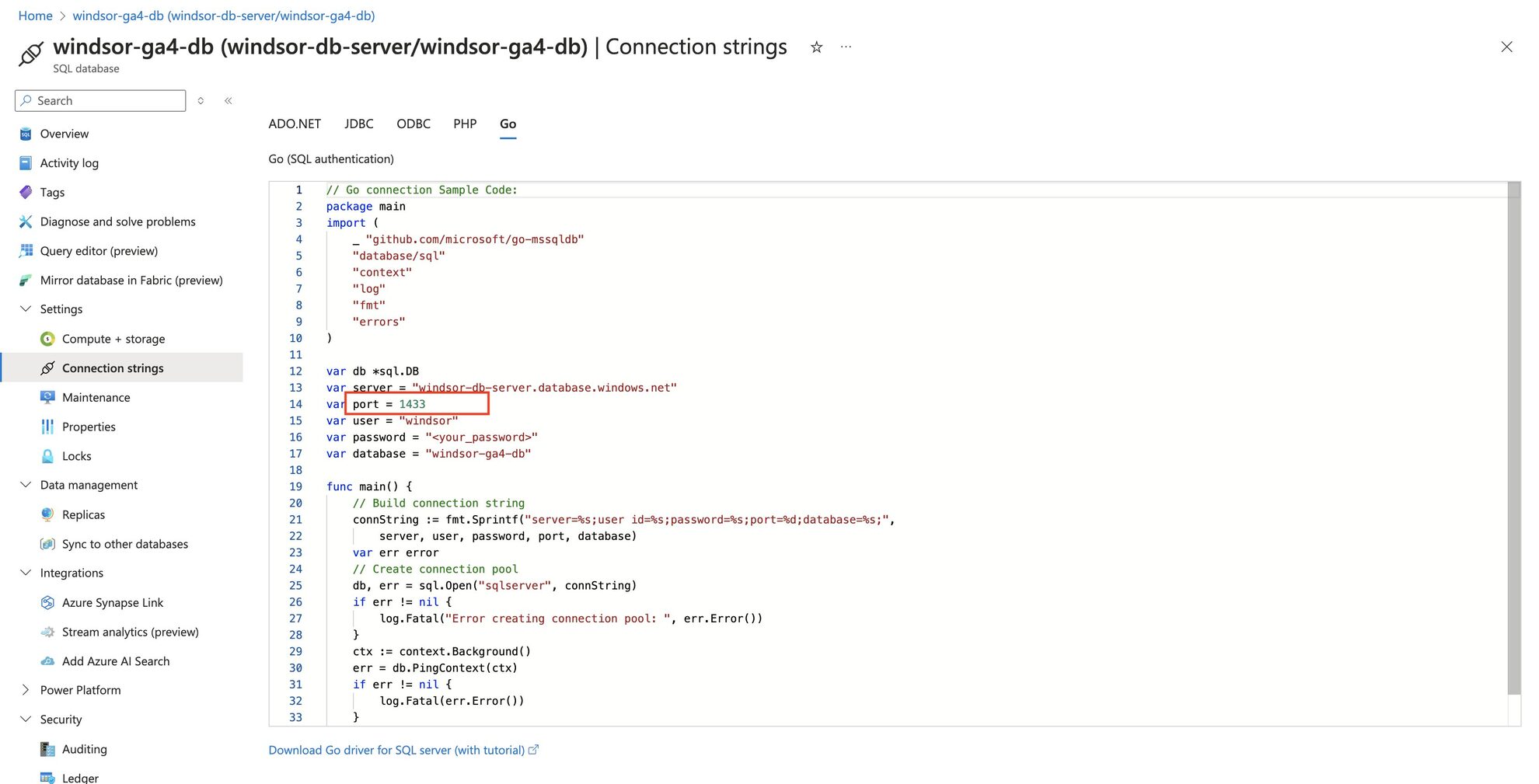Click the large plug icon next to page title
The height and width of the screenshot is (784, 1539).
click(x=31, y=54)
